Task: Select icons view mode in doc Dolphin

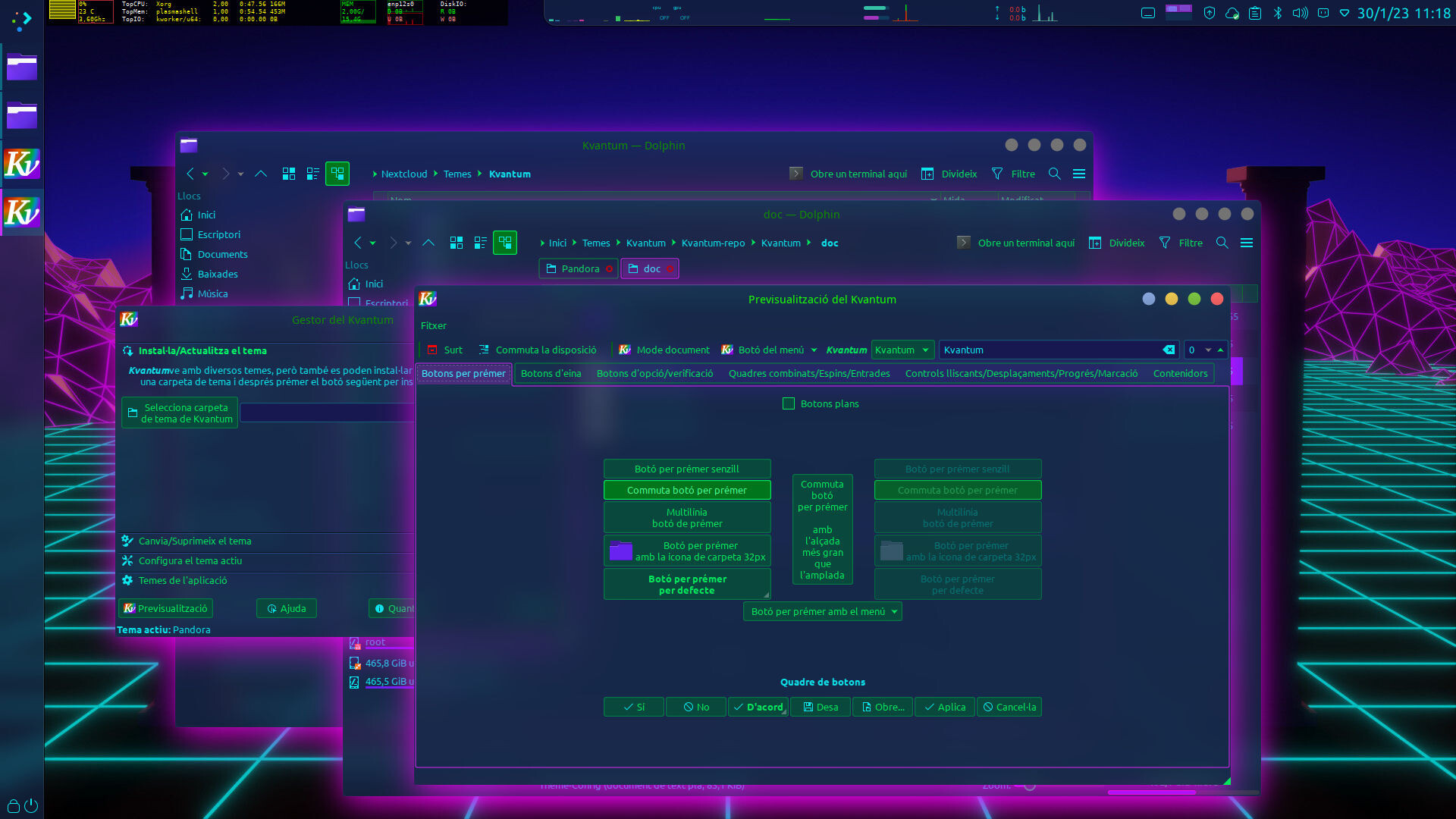Action: (x=456, y=243)
